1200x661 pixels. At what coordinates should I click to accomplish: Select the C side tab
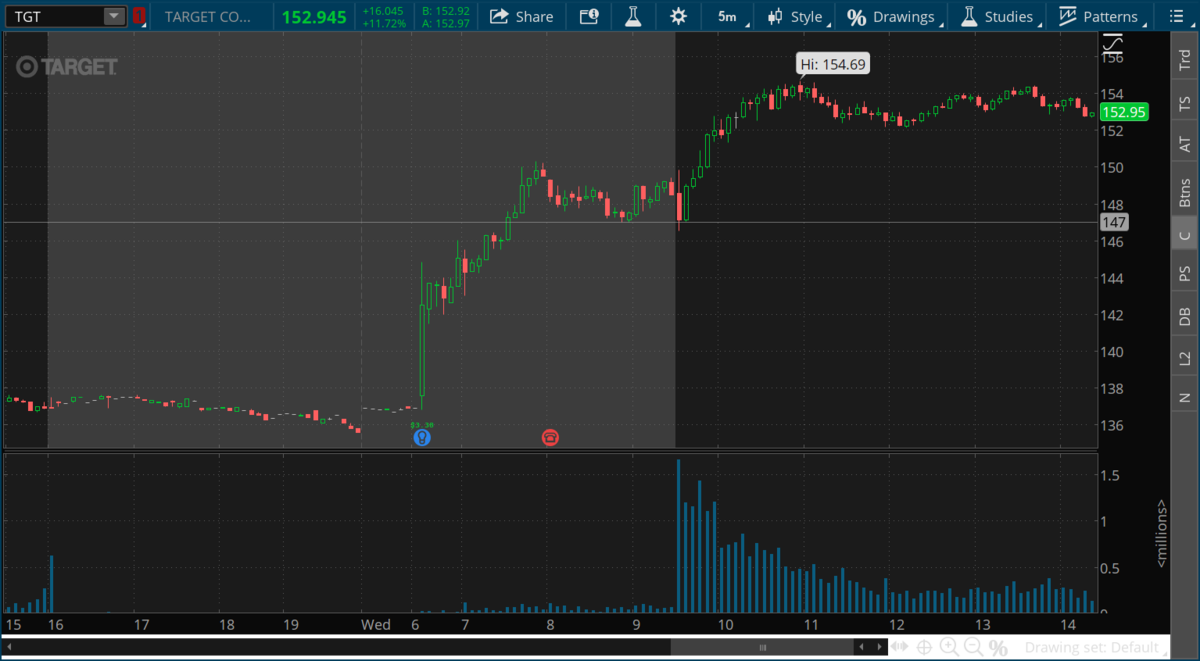[1184, 235]
